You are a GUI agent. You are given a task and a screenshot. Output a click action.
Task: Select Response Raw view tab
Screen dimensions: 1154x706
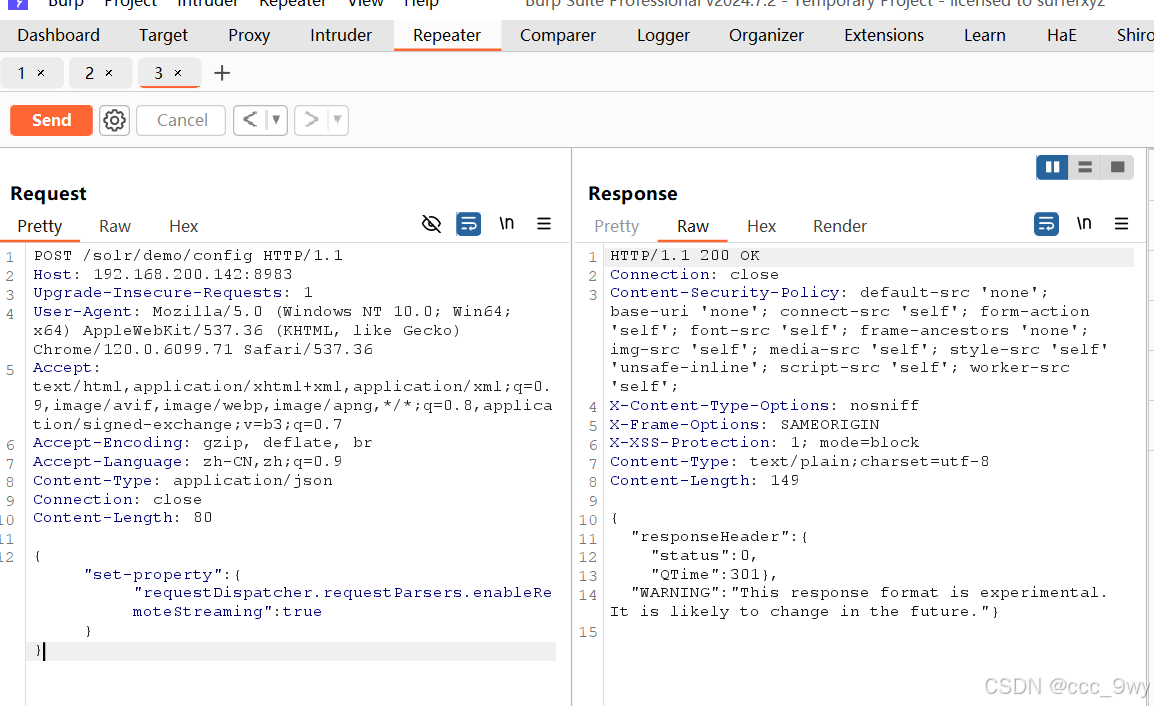[693, 226]
